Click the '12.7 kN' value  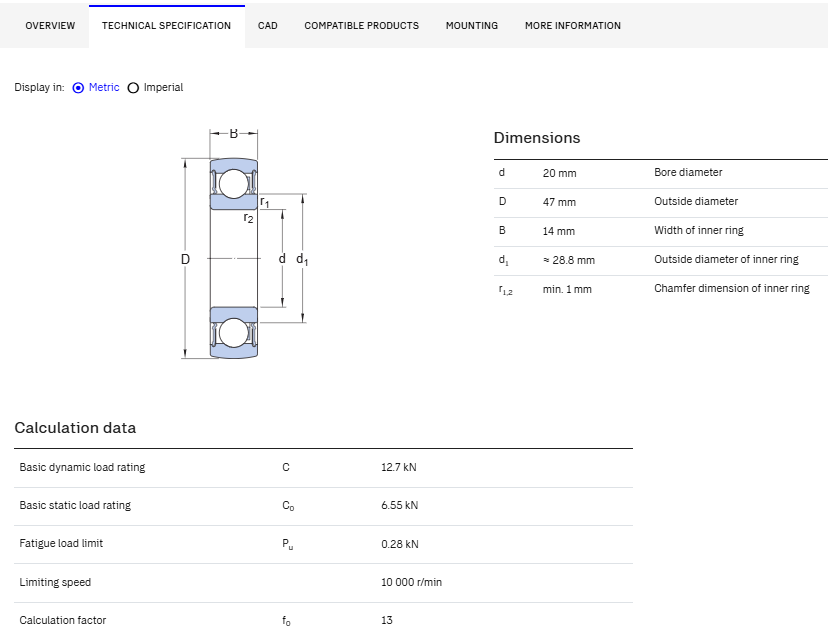click(x=399, y=468)
